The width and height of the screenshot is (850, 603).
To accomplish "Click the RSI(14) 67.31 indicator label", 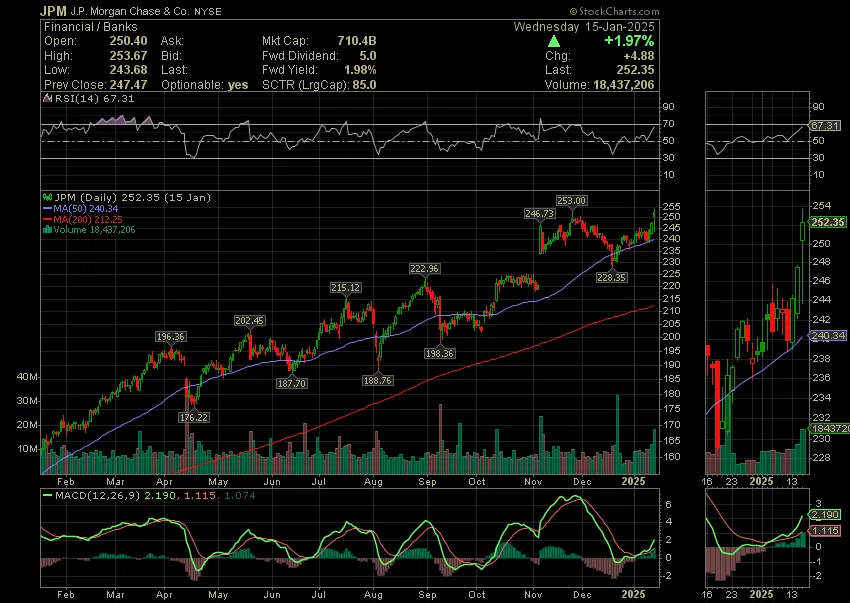I will pyautogui.click(x=94, y=99).
